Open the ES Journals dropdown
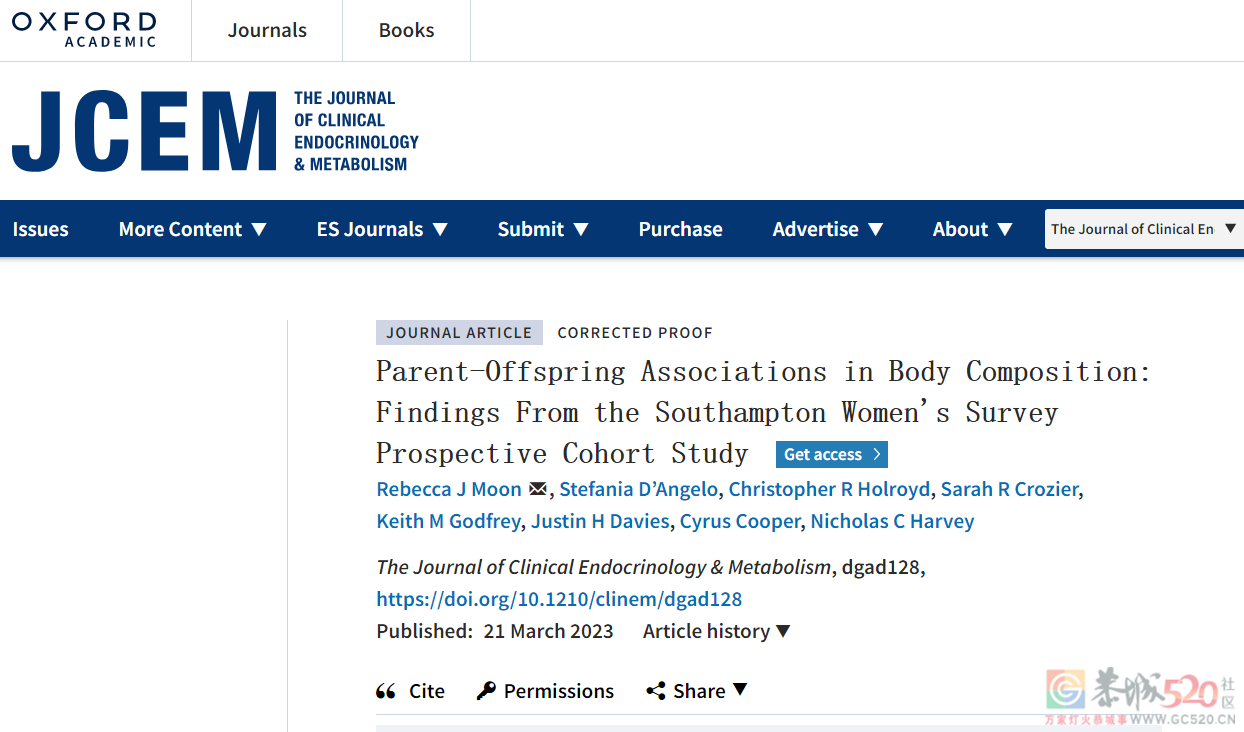Screen dimensions: 1244x732 coord(382,229)
